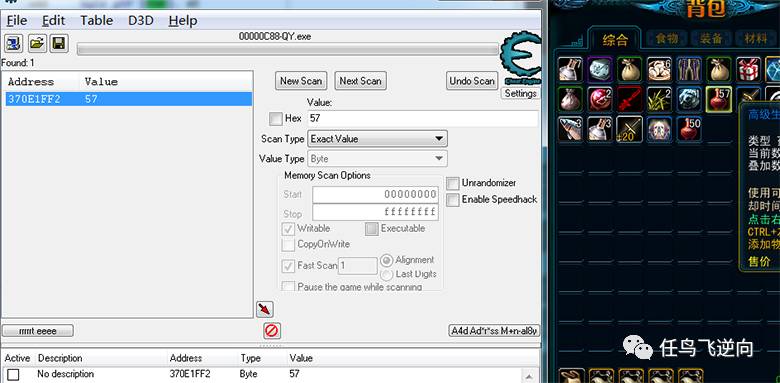Switch to the 食物 inventory tab
Screen dimensions: 780x383
click(667, 38)
